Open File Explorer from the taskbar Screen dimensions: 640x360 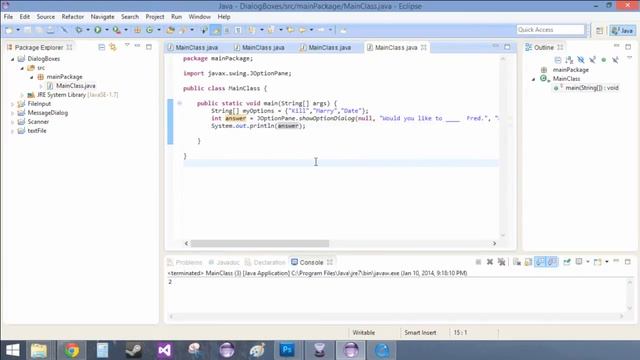click(39, 350)
